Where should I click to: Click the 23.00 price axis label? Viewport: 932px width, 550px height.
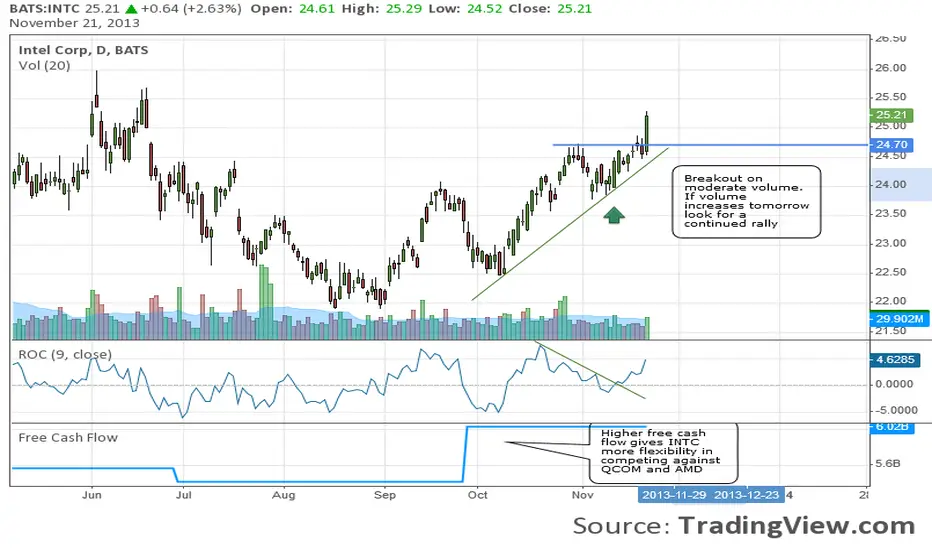[890, 243]
